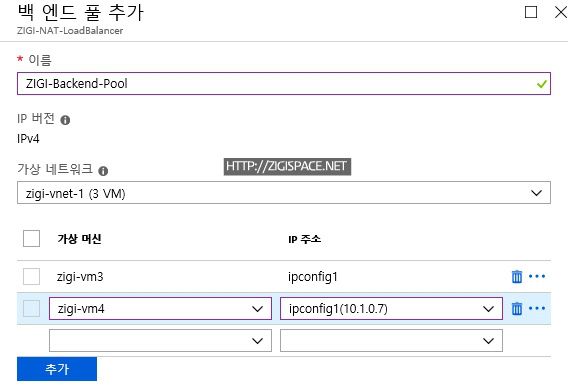Screen dimensions: 568x390
Task: Click the IP 주소 column header
Action: click(304, 239)
